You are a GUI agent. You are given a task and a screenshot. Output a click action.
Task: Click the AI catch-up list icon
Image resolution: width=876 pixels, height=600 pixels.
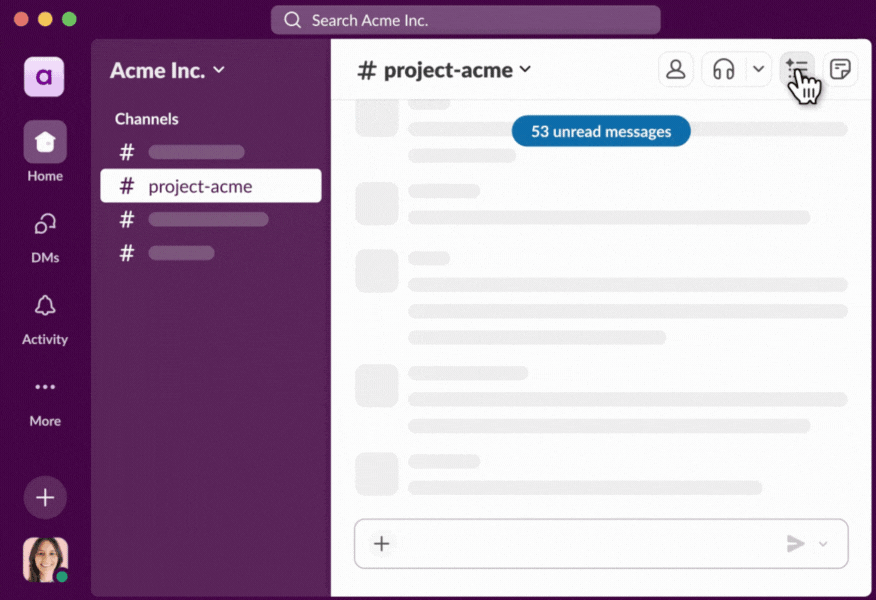796,64
